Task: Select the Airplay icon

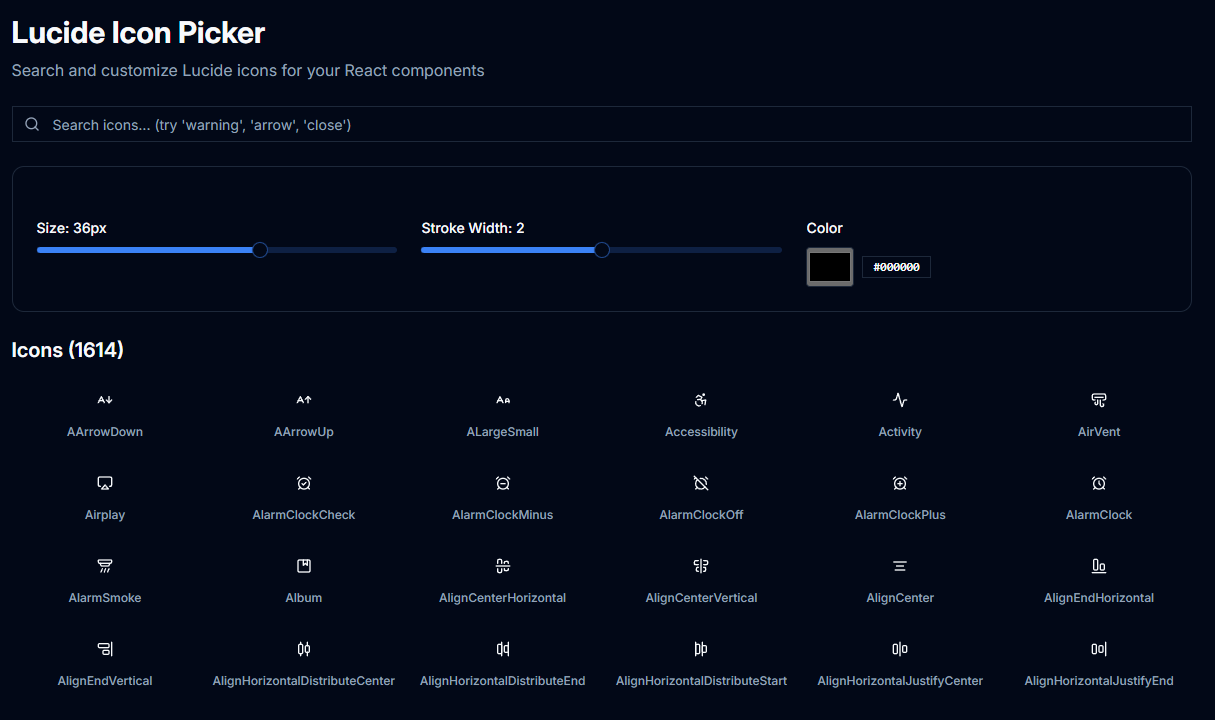Action: [105, 483]
